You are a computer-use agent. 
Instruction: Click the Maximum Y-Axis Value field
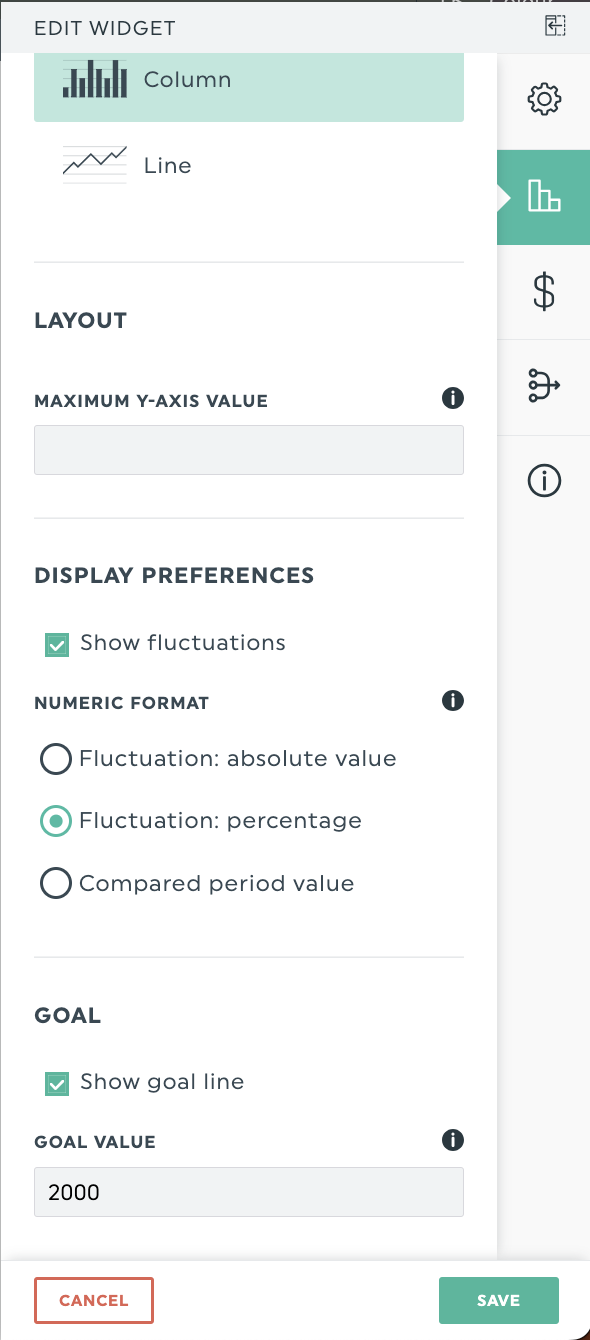(x=249, y=450)
